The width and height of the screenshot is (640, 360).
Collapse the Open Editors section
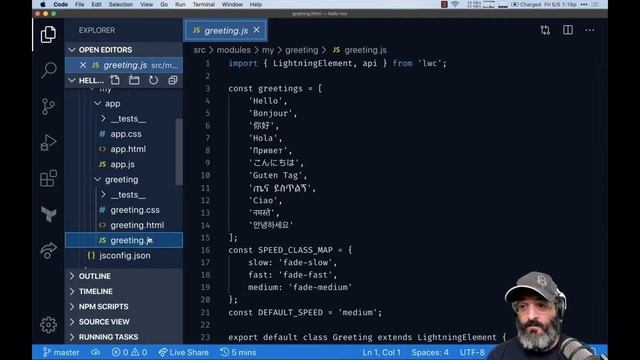(x=124, y=50)
